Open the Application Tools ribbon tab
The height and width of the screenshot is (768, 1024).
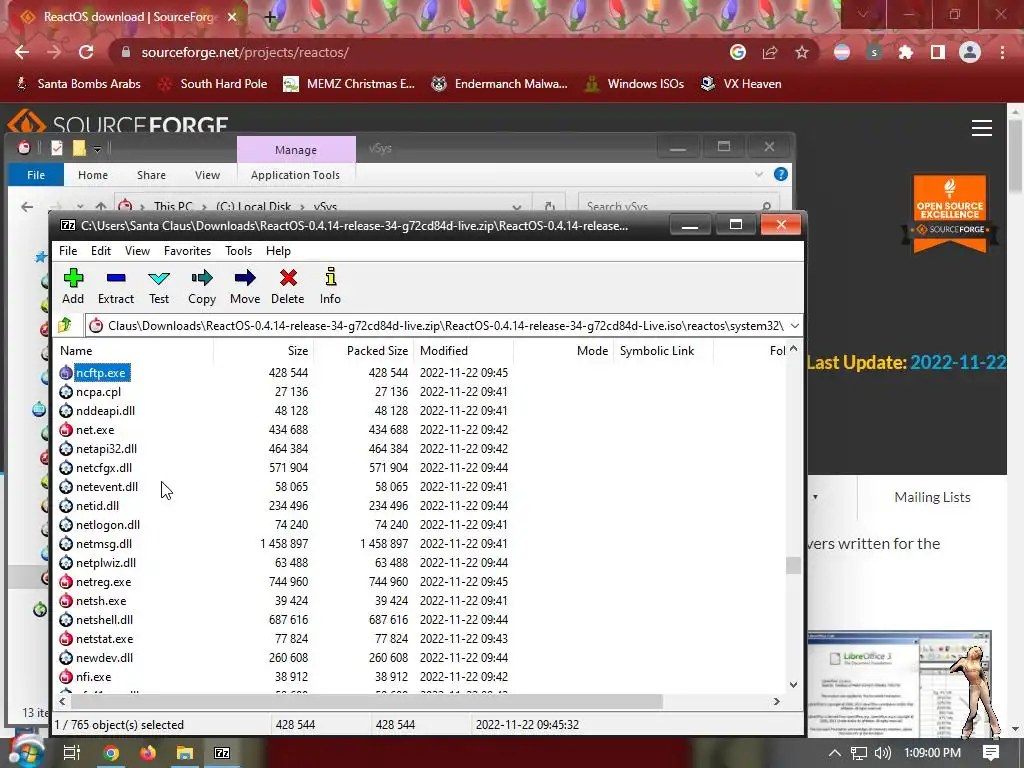coord(295,175)
